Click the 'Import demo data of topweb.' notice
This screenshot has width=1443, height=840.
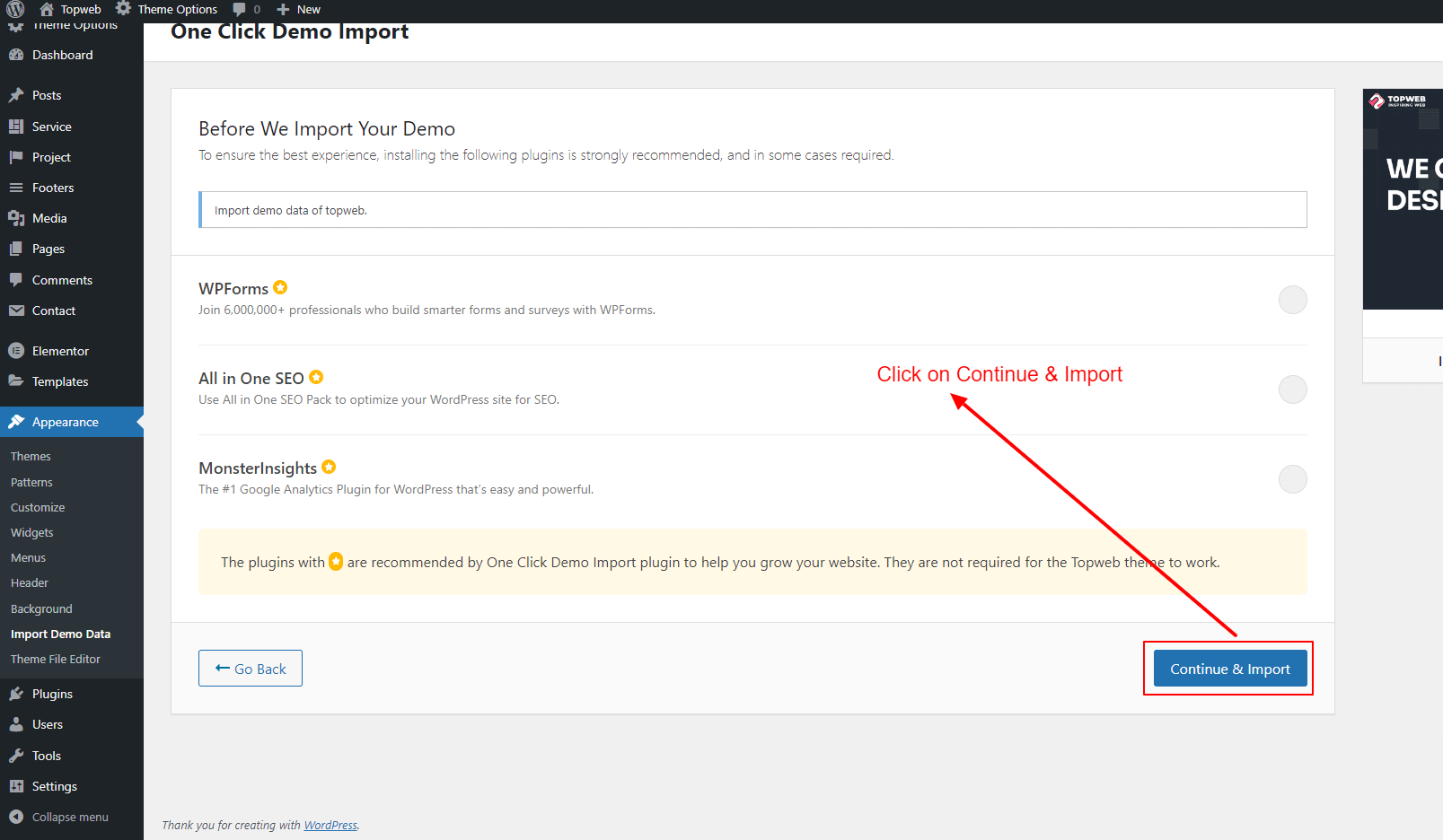click(x=752, y=210)
